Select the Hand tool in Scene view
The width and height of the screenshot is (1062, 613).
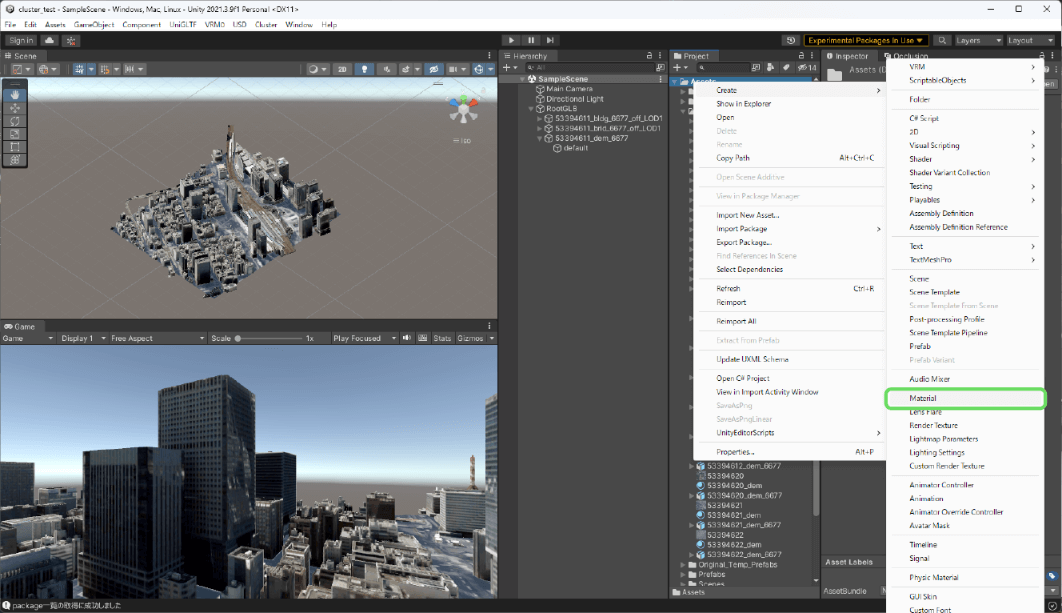(x=15, y=95)
